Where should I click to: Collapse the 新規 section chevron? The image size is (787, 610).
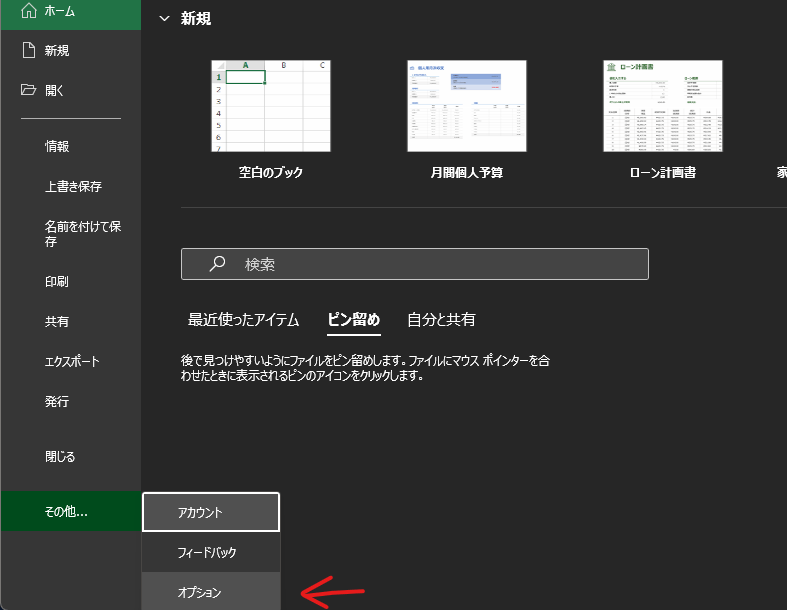164,19
